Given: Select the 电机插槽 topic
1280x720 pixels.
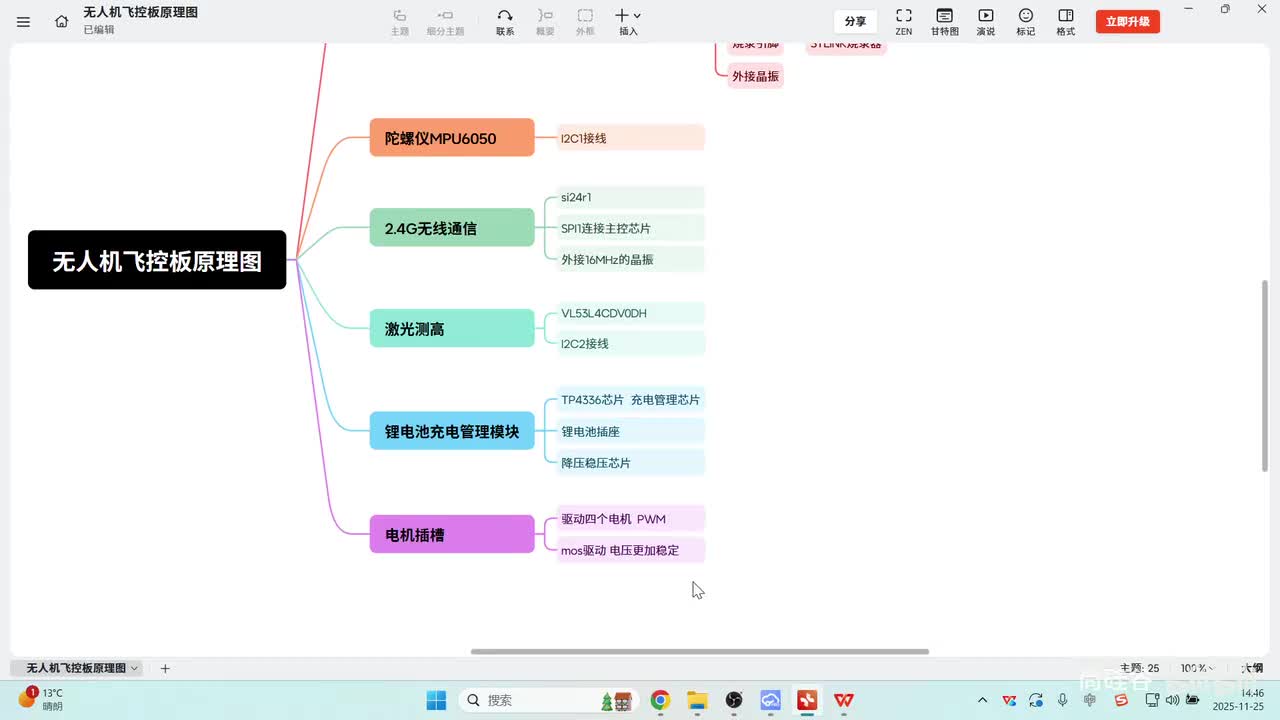Looking at the screenshot, I should [452, 534].
